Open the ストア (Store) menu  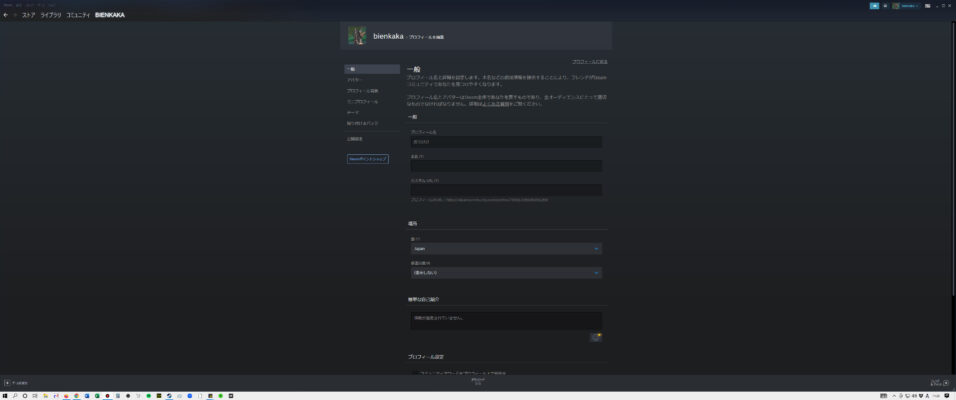pyautogui.click(x=29, y=15)
